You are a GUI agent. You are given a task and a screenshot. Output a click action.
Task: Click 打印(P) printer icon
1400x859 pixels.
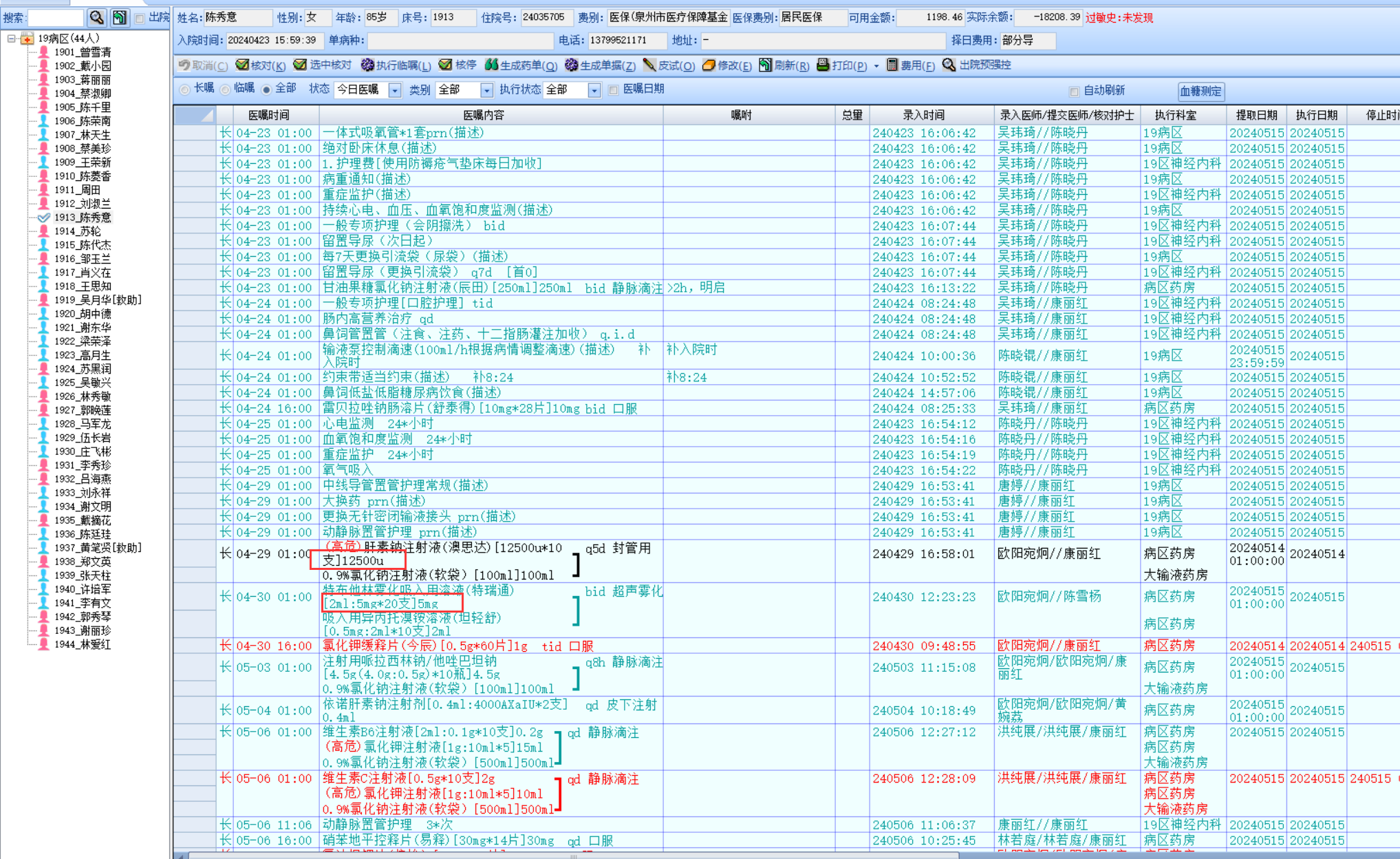(x=823, y=65)
